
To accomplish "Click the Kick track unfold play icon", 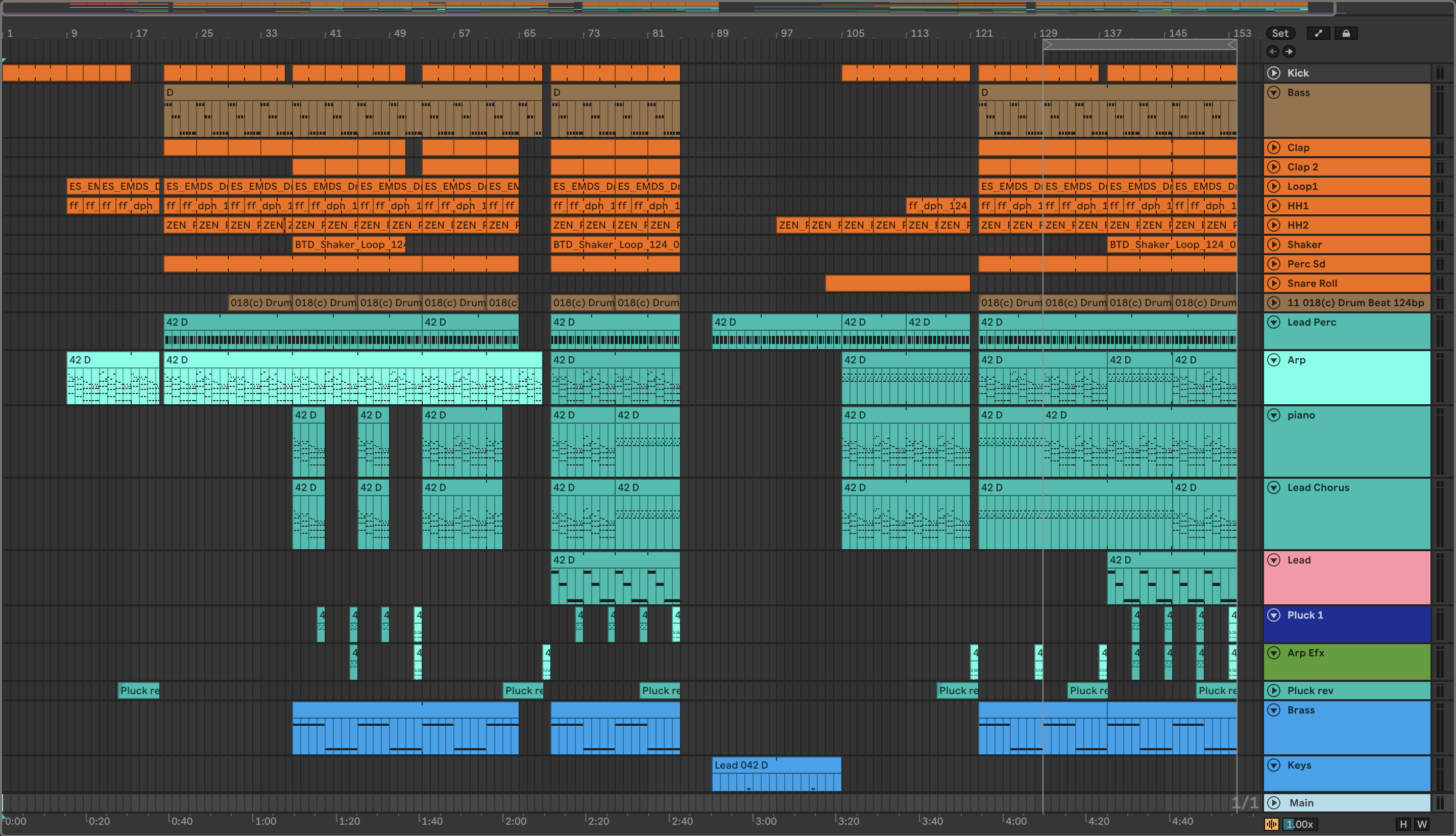I will point(1274,73).
